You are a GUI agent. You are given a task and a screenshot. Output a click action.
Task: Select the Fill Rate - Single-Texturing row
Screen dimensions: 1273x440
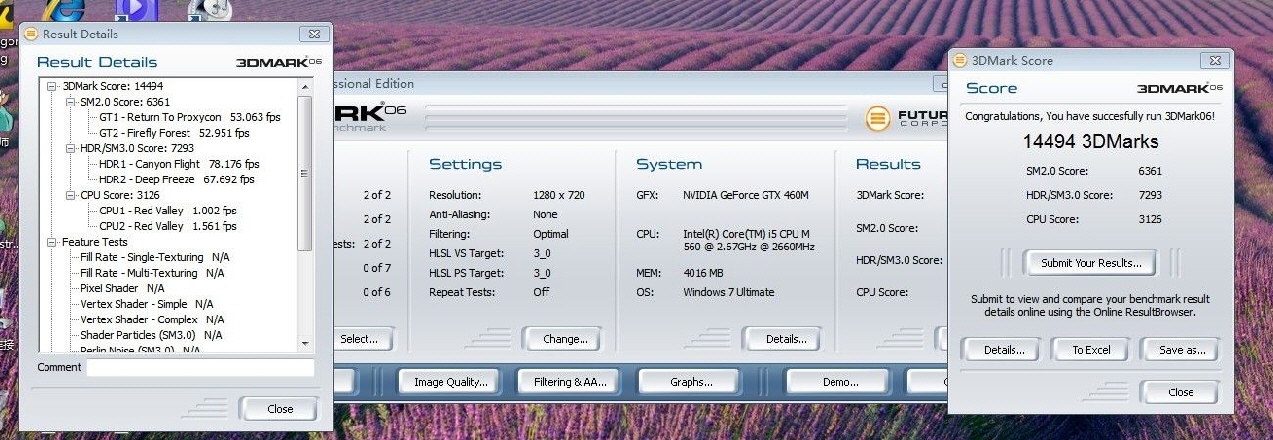point(154,257)
